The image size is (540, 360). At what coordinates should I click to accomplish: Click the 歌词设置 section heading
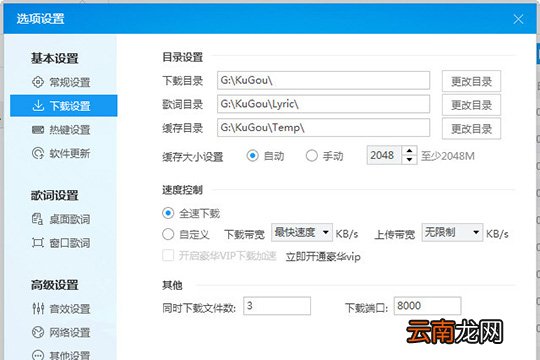coord(54,195)
